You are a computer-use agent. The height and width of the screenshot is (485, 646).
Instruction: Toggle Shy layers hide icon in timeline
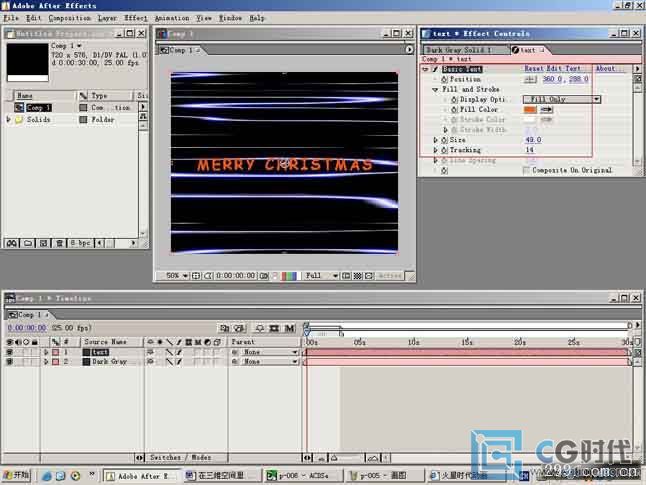click(260, 328)
